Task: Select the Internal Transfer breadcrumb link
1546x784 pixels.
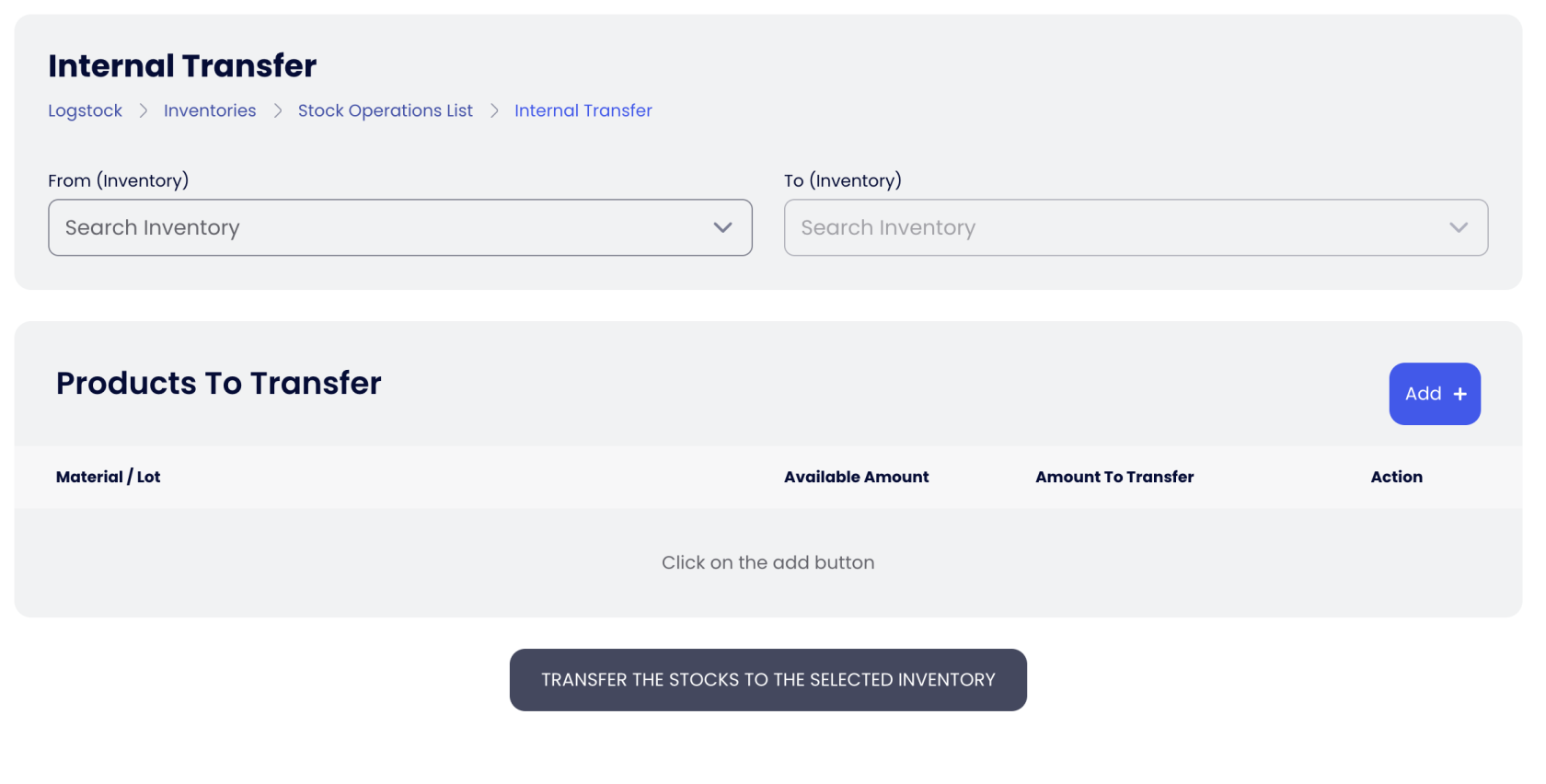Action: [583, 110]
